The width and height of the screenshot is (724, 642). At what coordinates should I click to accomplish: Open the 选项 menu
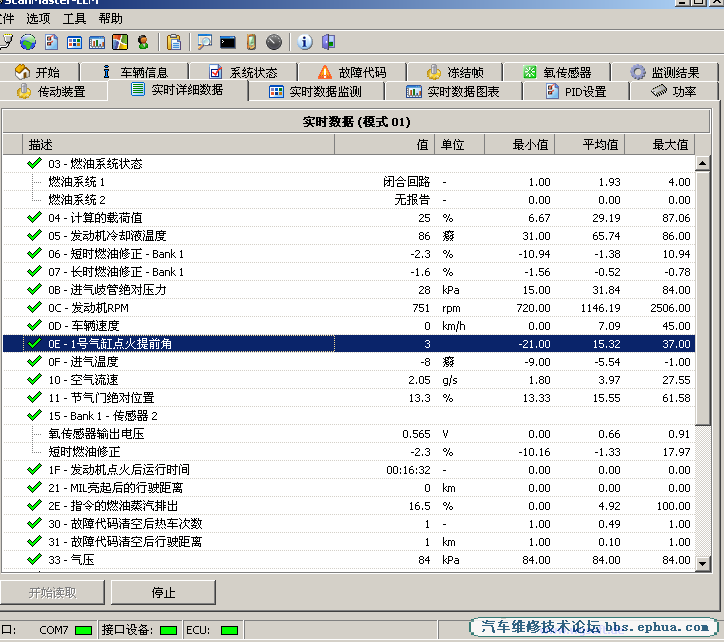click(38, 19)
